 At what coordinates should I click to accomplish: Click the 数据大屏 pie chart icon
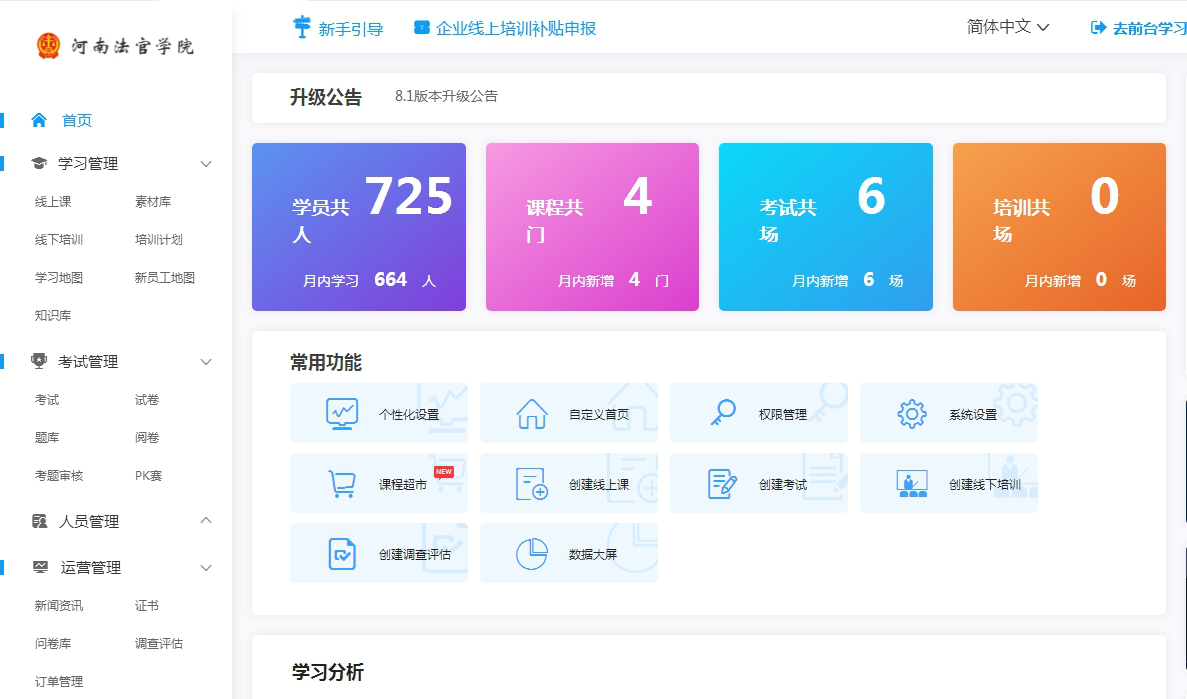[x=531, y=554]
